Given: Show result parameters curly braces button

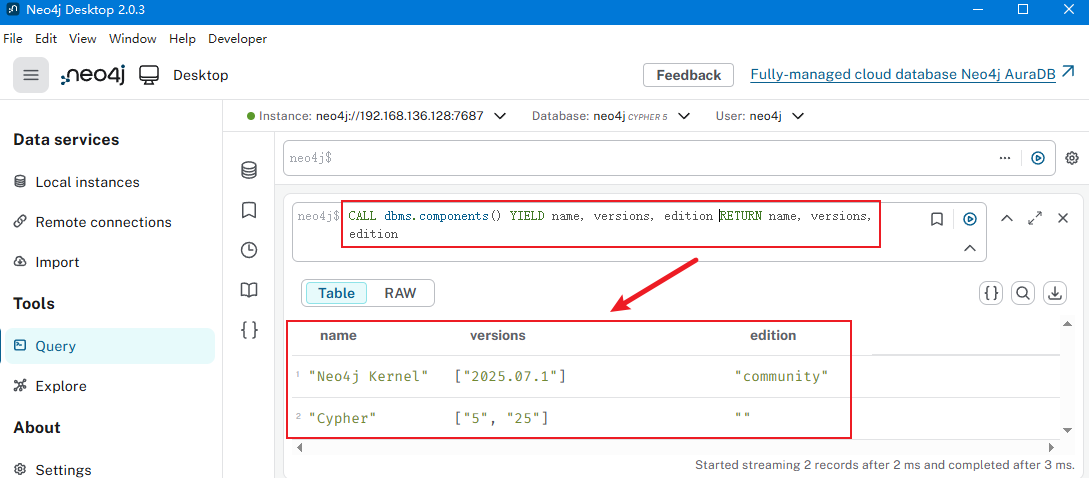Looking at the screenshot, I should (x=991, y=293).
